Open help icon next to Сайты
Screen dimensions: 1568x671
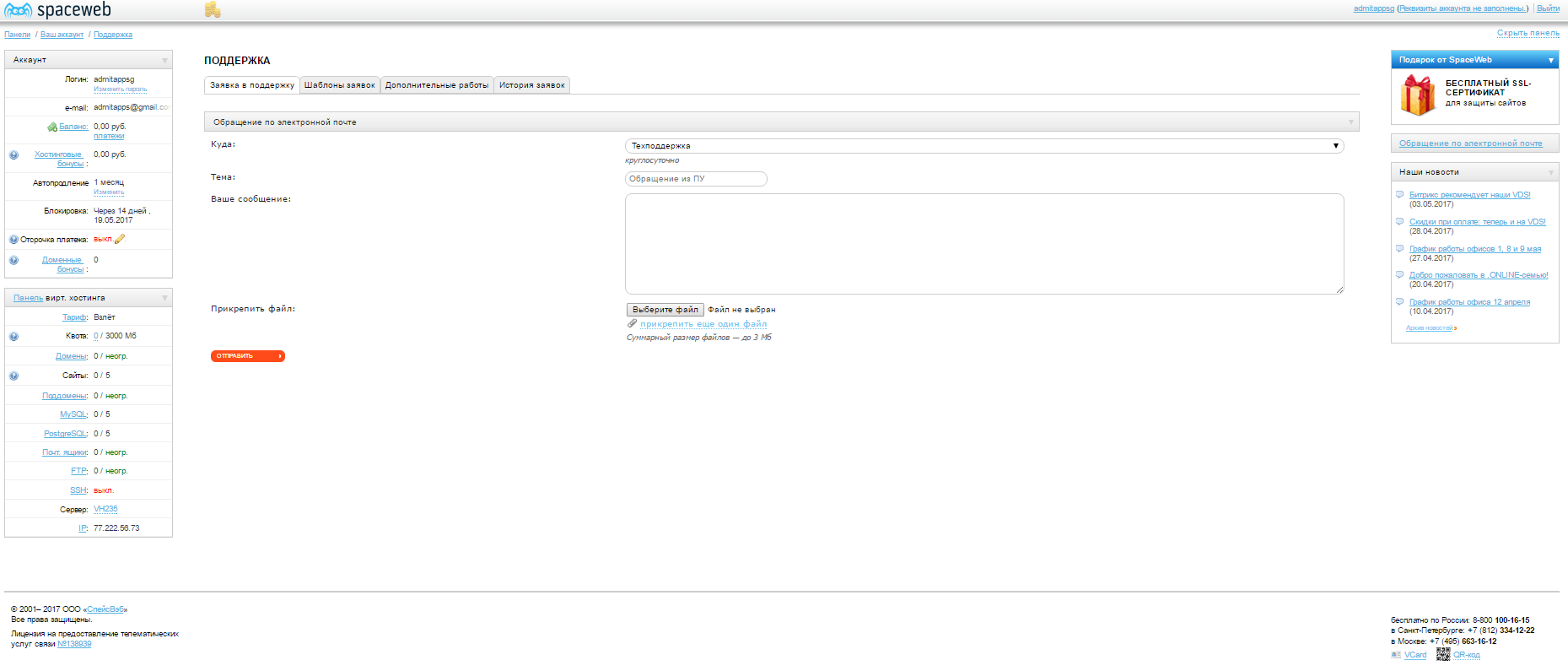pyautogui.click(x=13, y=376)
